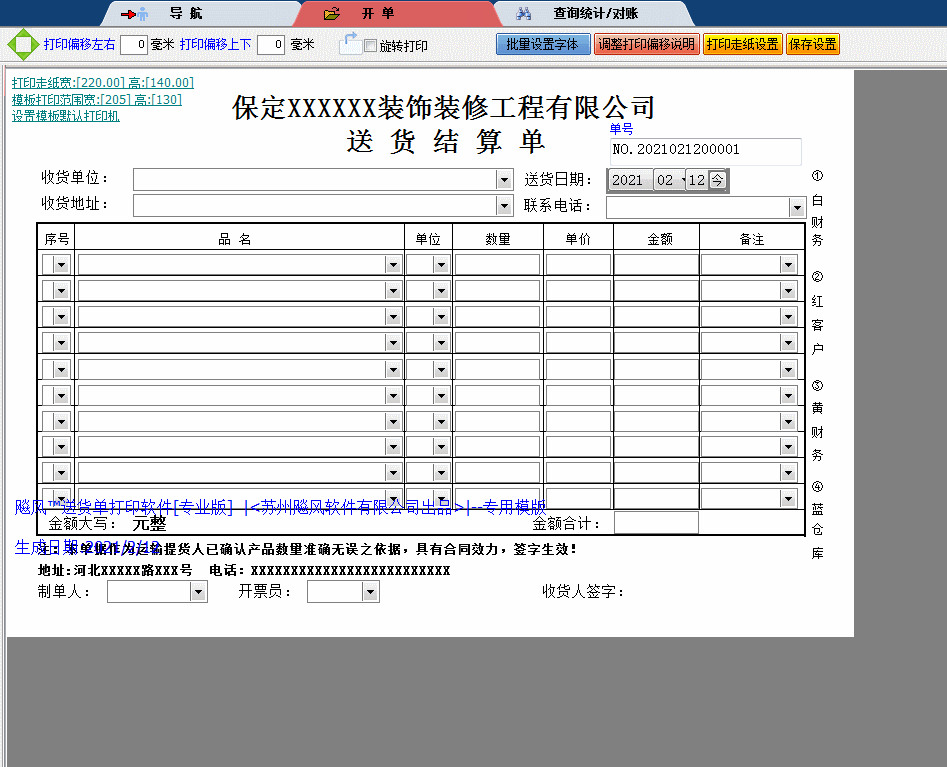Click the 金额合计 total field
The image size is (947, 767).
pyautogui.click(x=655, y=523)
